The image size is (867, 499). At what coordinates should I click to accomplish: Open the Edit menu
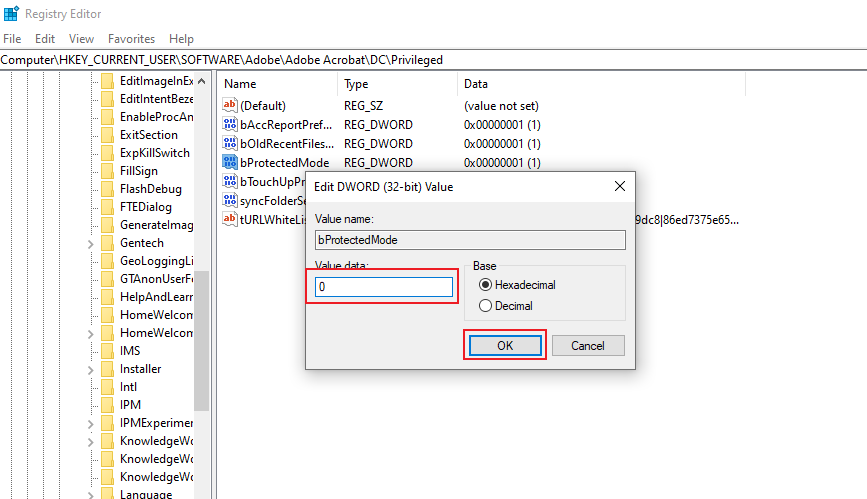45,39
